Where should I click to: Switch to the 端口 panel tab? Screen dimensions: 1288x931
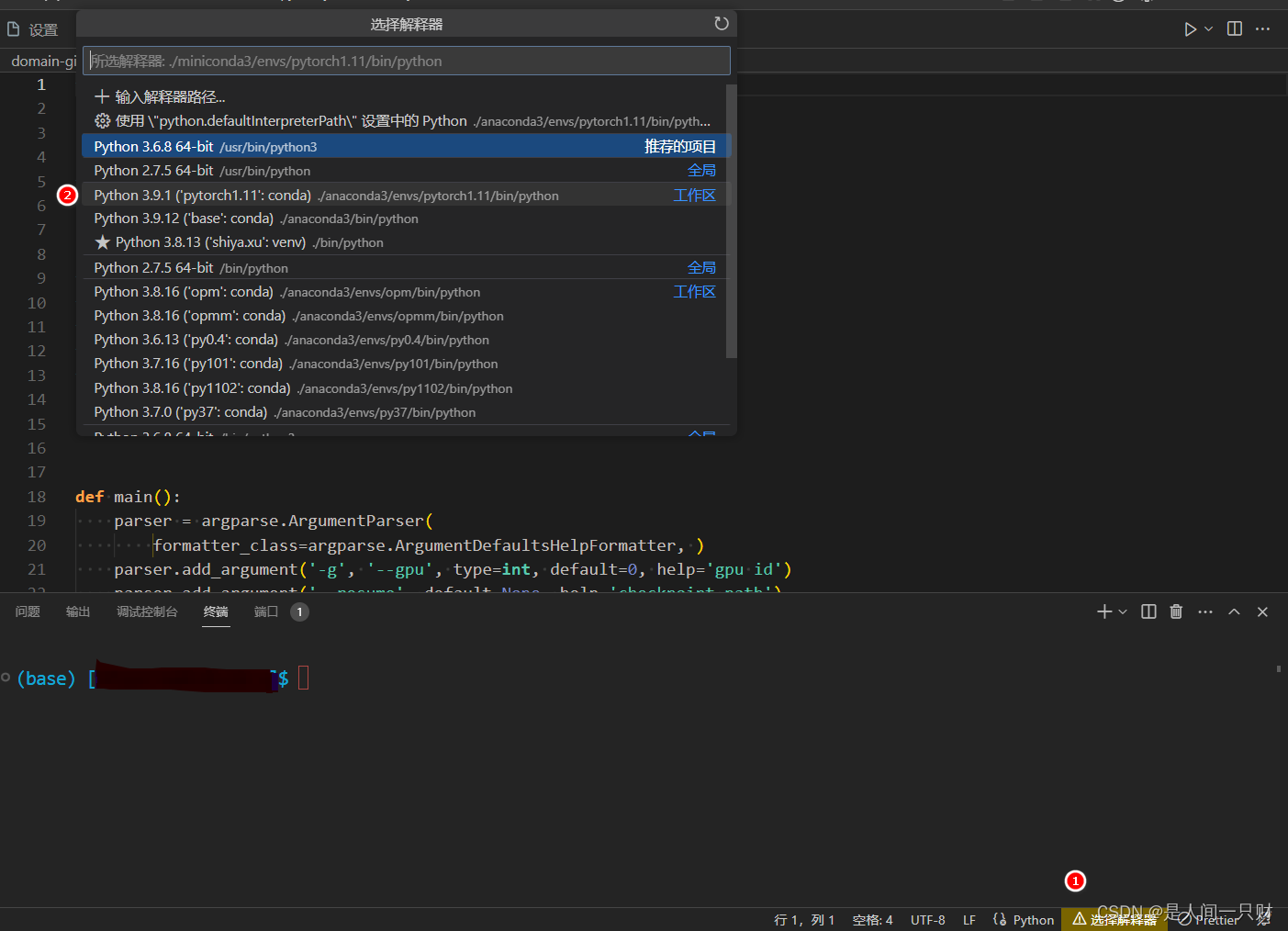click(x=280, y=611)
